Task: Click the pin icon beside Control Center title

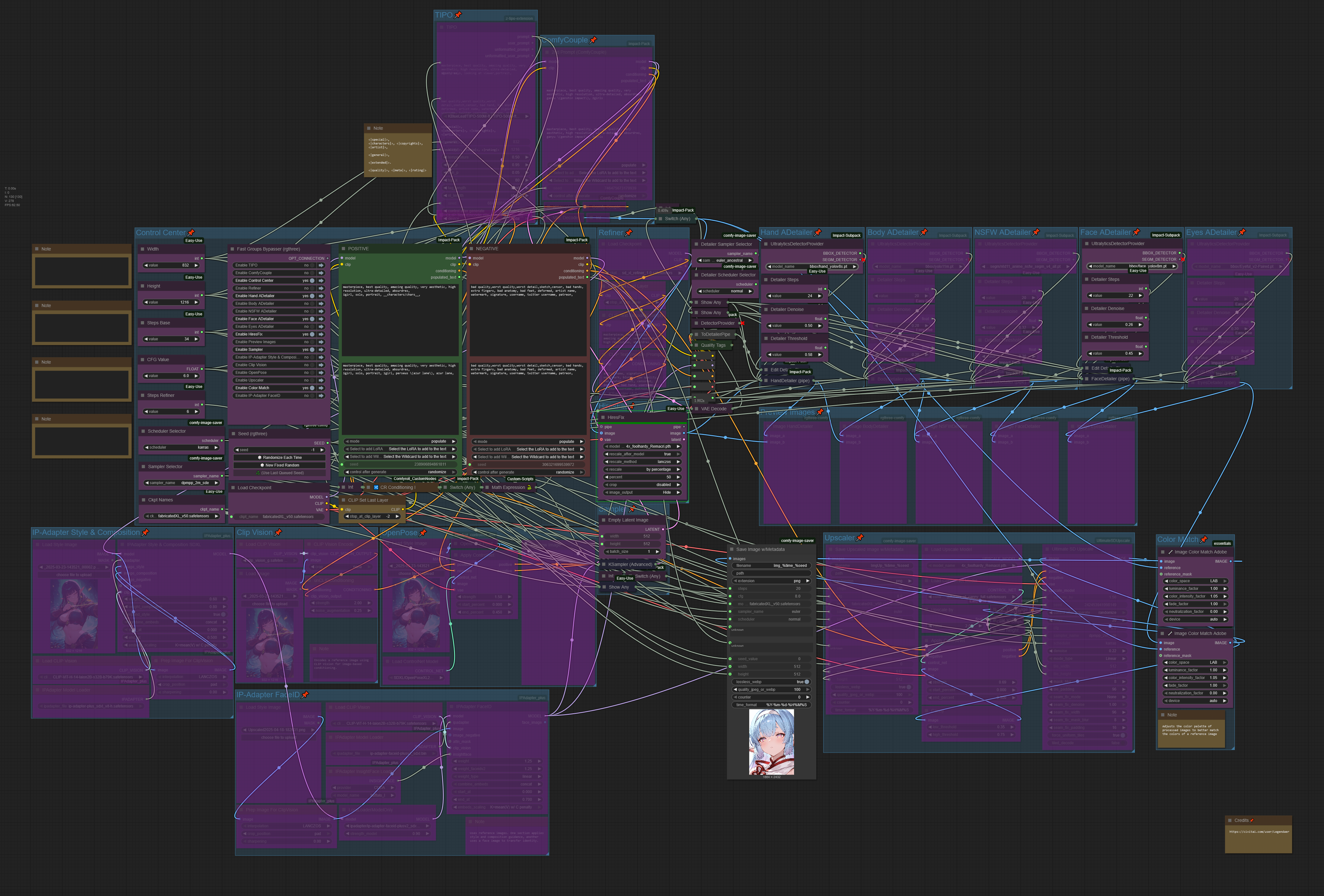Action: 191,232
